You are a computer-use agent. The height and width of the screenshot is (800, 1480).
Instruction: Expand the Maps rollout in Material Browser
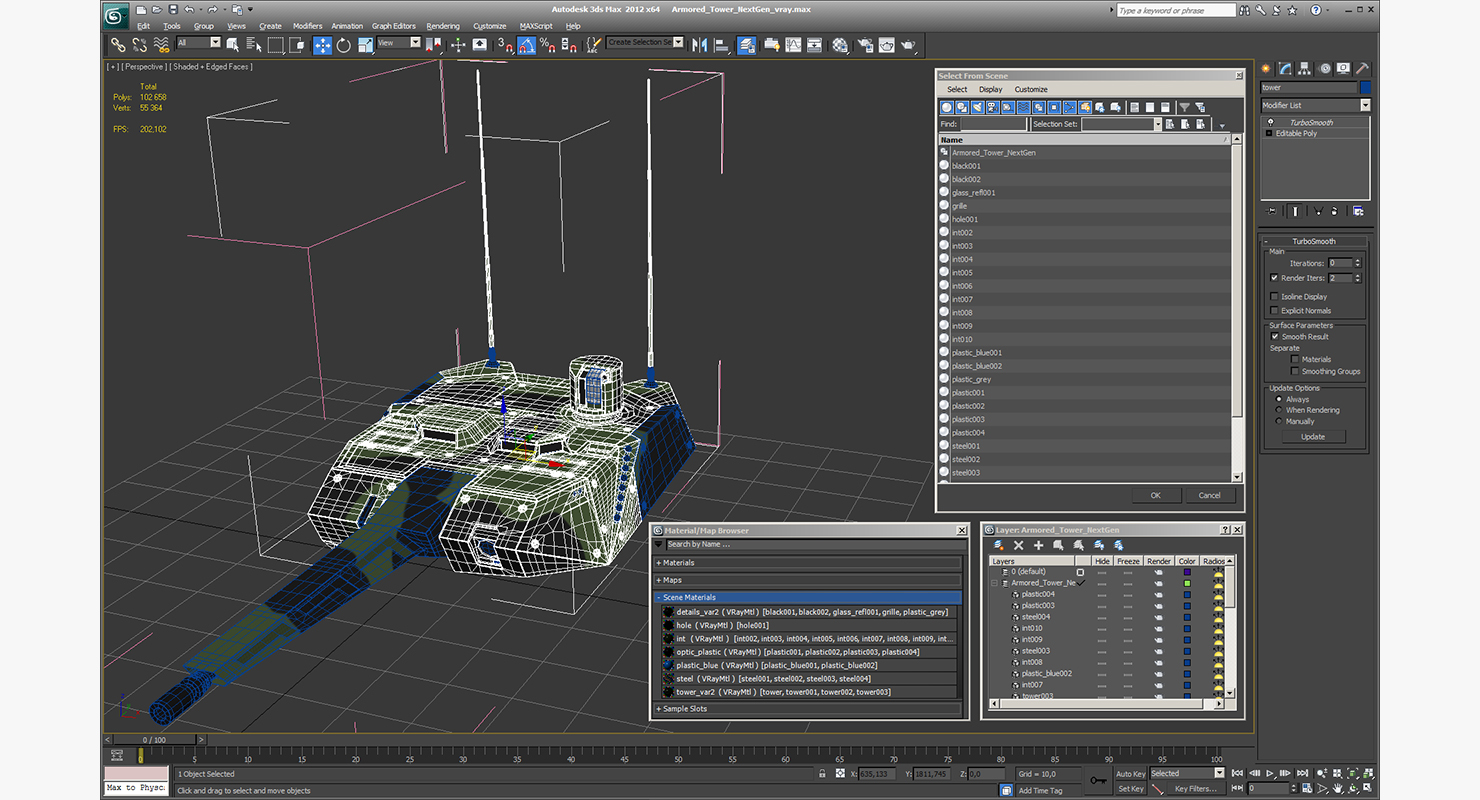808,580
